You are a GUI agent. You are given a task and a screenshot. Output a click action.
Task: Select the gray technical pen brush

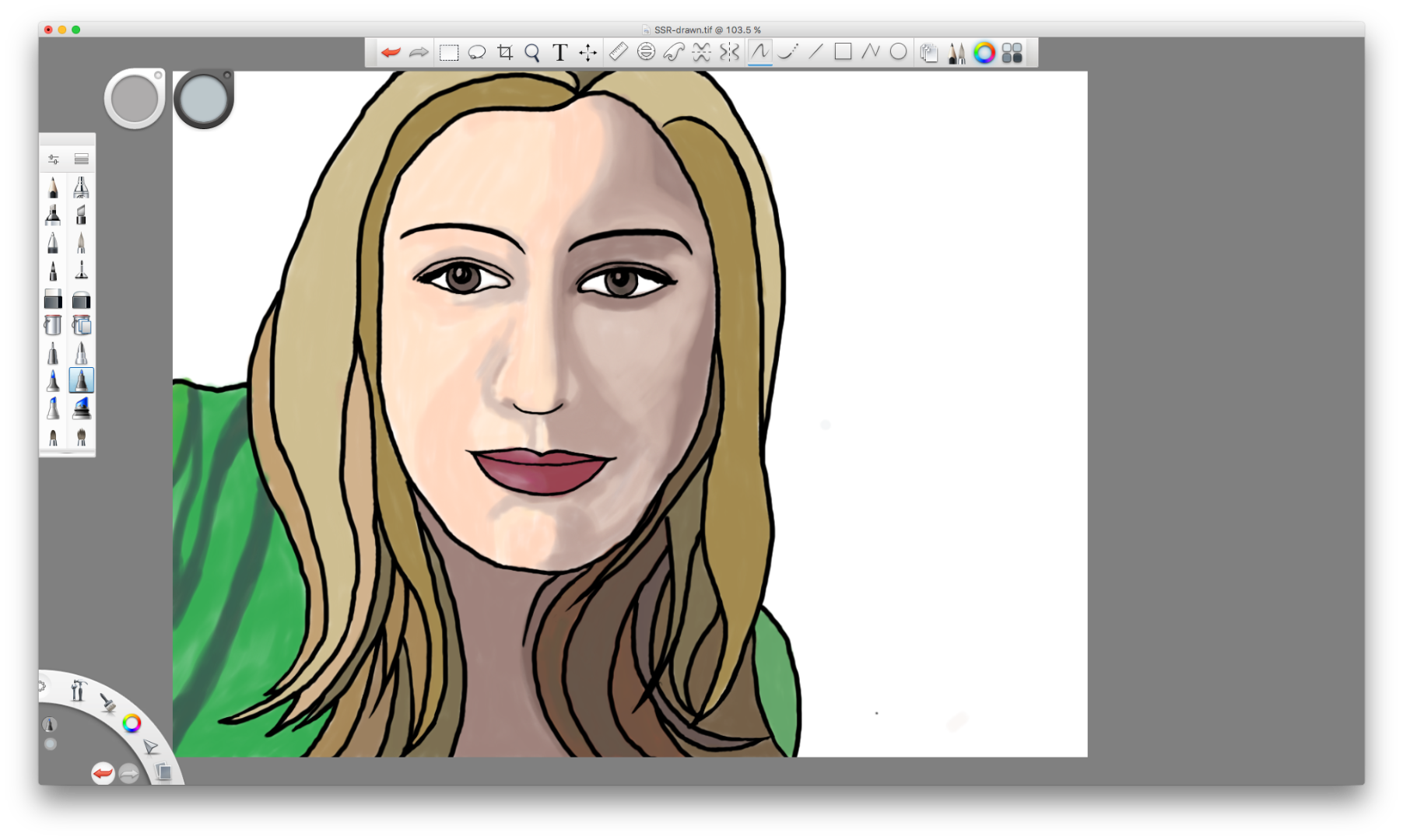pos(53,353)
